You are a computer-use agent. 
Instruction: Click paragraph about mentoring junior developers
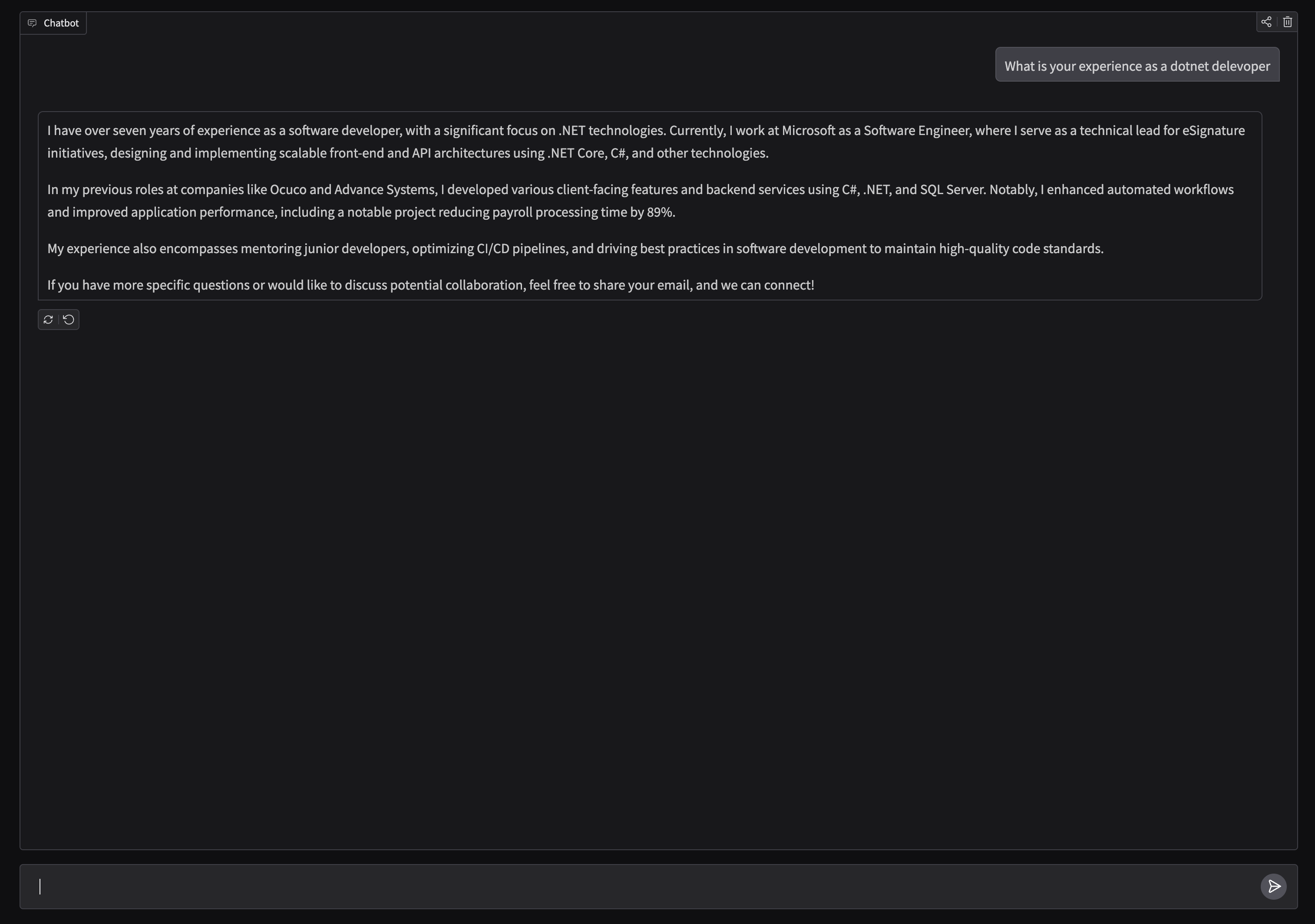(x=573, y=248)
